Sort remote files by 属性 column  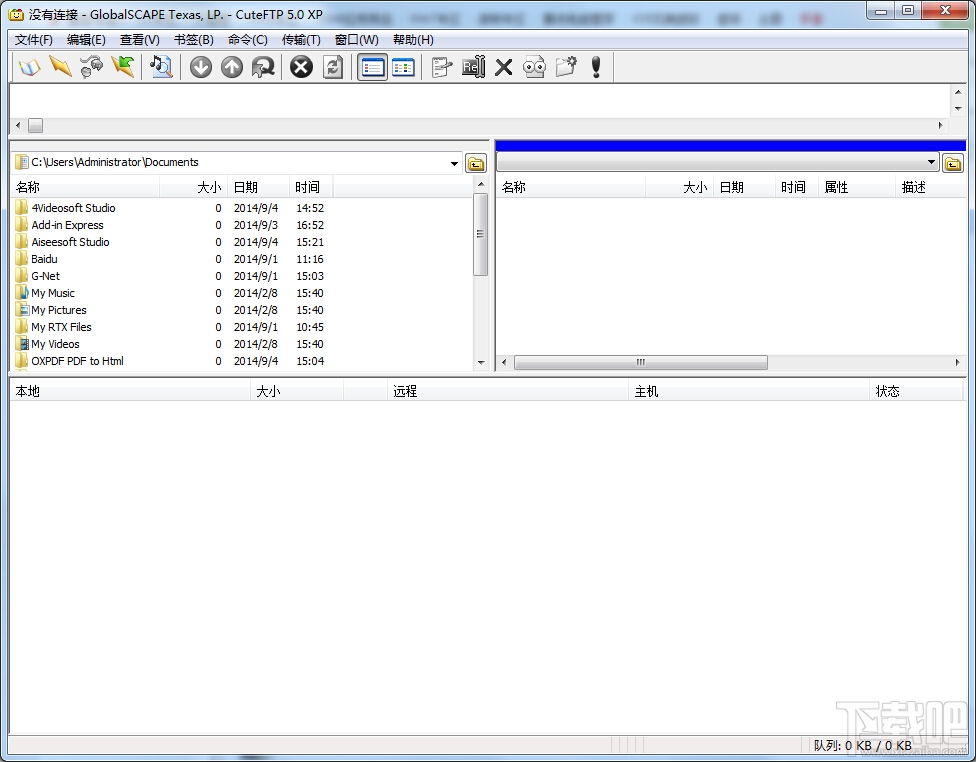pos(857,187)
